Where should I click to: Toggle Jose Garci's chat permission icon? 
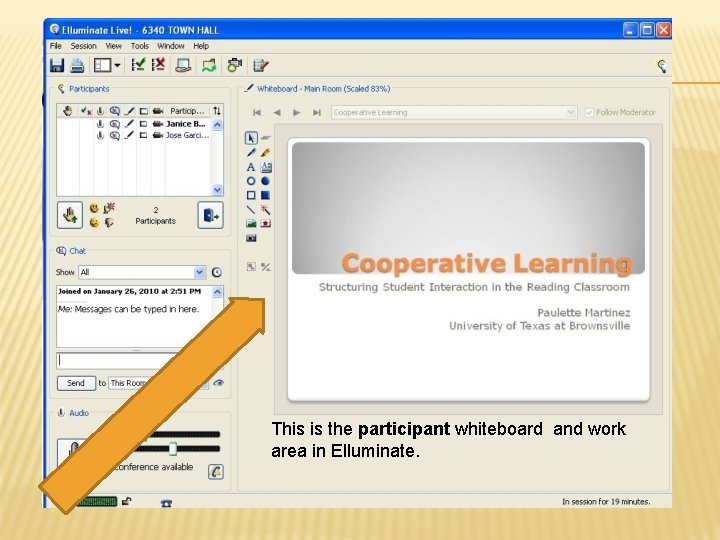point(115,135)
